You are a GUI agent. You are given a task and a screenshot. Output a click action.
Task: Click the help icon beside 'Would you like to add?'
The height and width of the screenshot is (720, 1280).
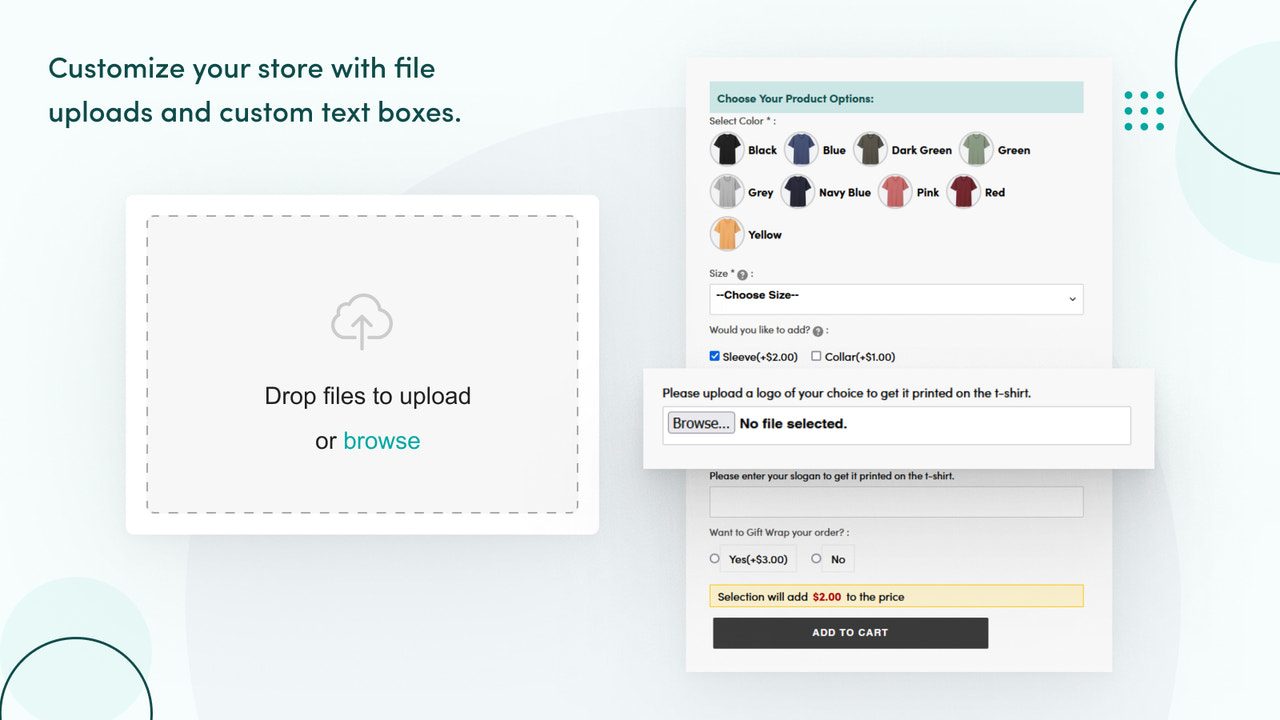click(x=819, y=329)
